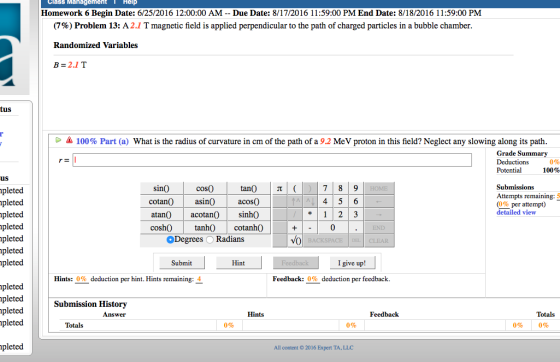Viewport: 560px width, 362px height.
Task: Click the minus operator key
Action: click(310, 227)
